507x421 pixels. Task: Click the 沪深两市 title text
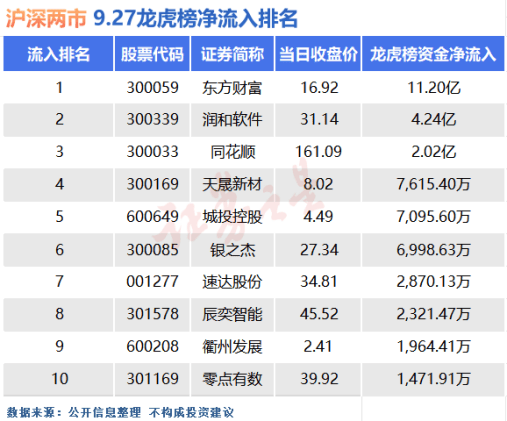coord(46,18)
